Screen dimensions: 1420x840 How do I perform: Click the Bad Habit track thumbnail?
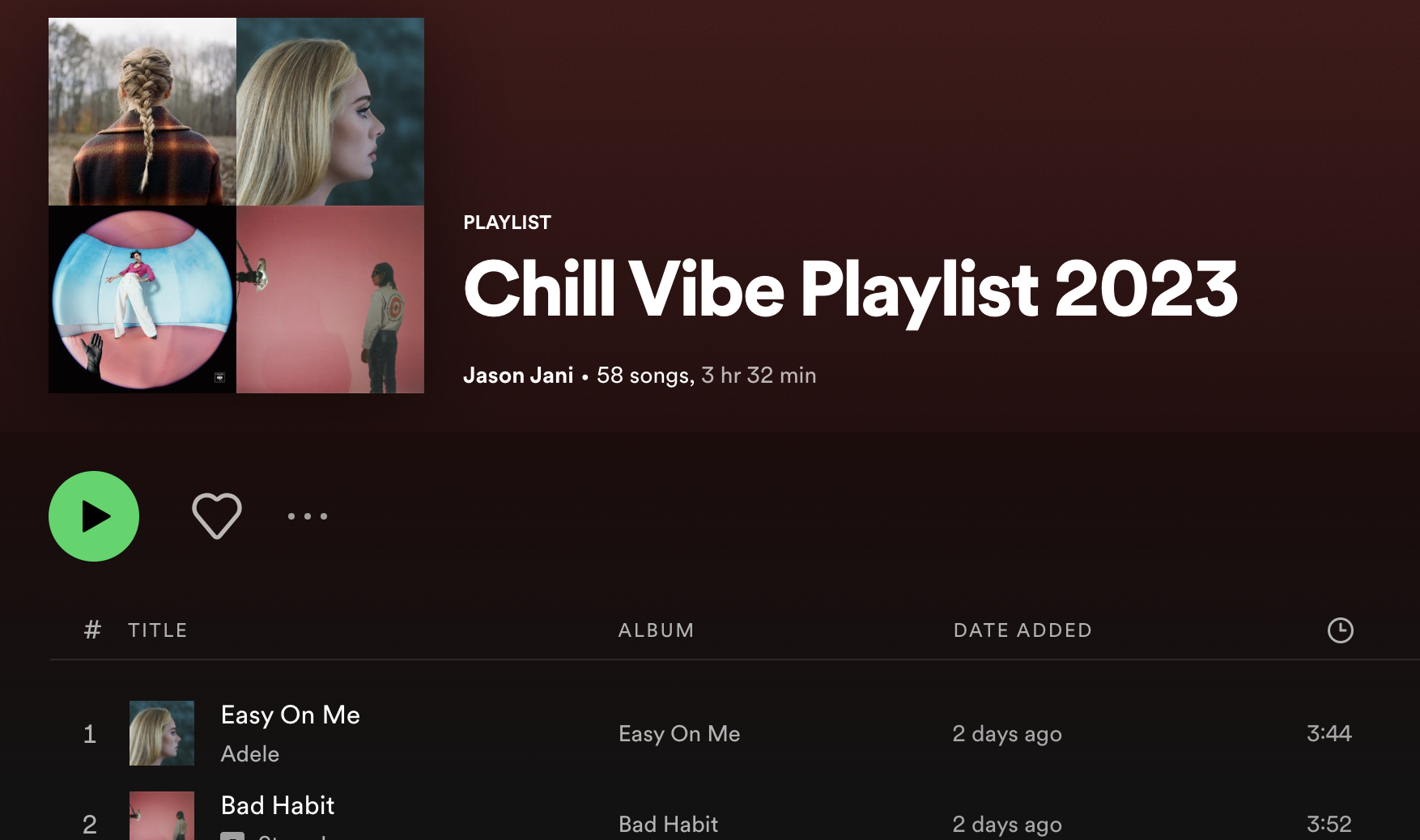point(162,816)
